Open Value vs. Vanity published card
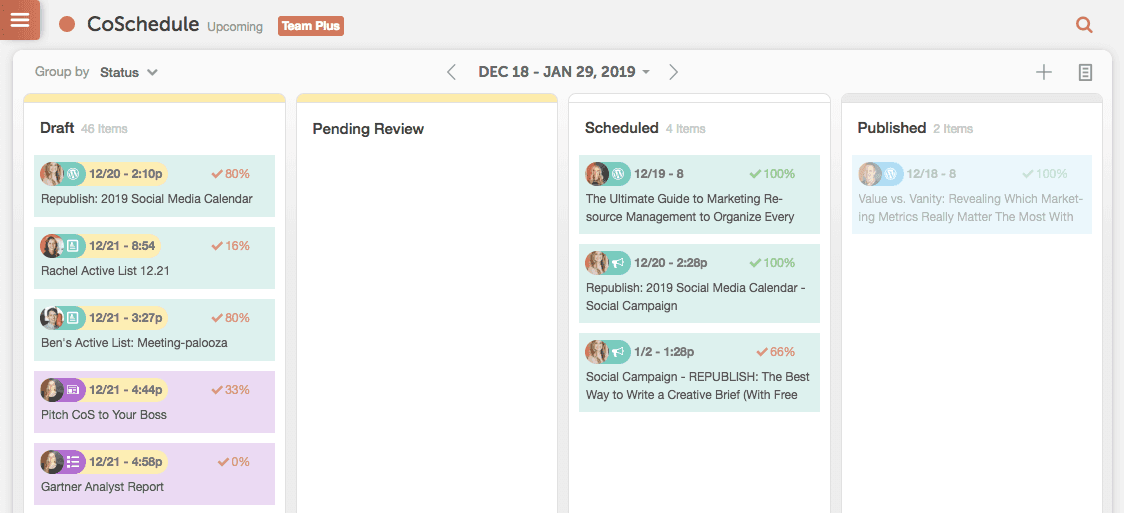1124x513 pixels. click(972, 194)
